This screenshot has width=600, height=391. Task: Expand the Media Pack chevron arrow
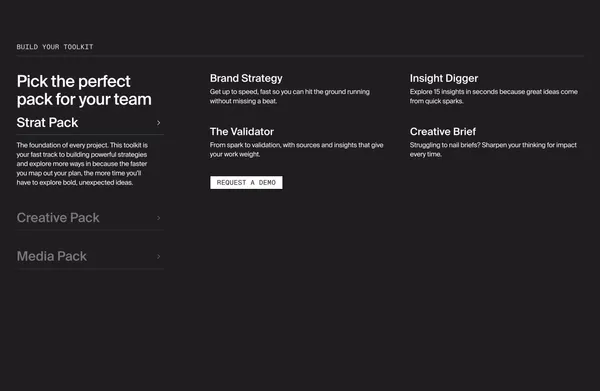click(158, 256)
